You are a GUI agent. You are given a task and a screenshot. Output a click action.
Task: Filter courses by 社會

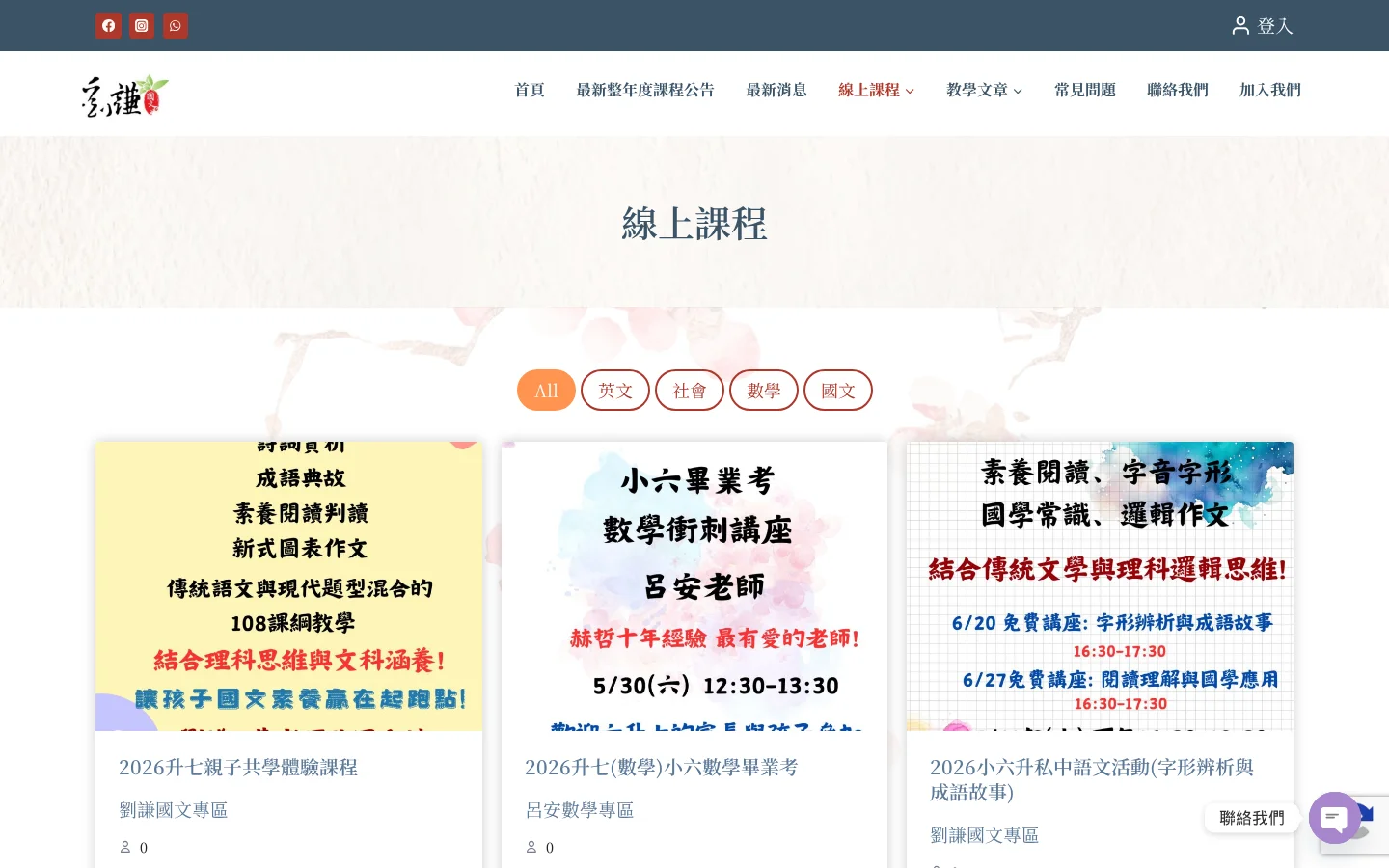pos(689,391)
